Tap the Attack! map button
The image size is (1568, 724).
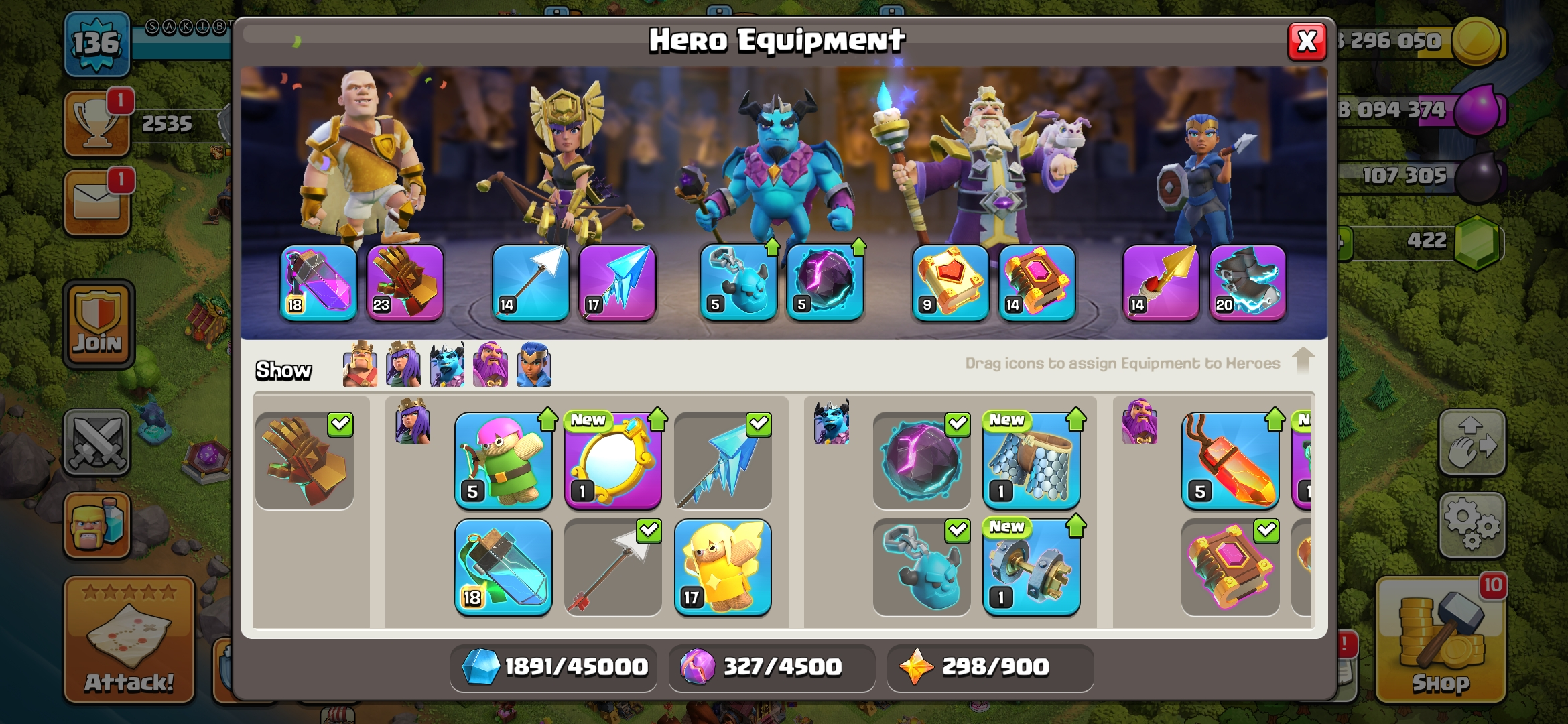click(x=129, y=640)
